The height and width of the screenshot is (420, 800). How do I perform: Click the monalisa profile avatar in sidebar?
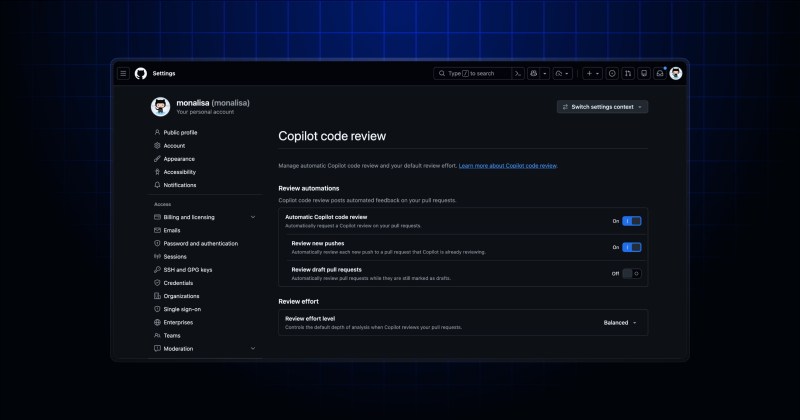tap(161, 107)
